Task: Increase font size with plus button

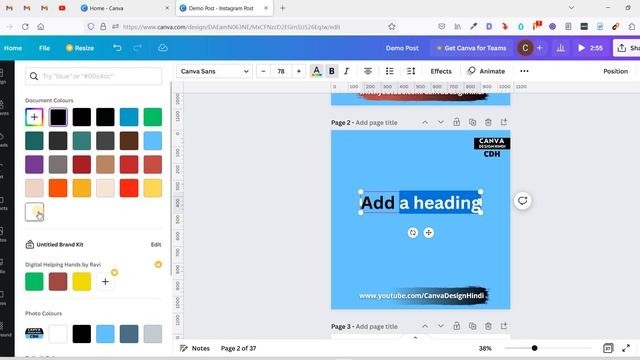Action: [x=299, y=71]
